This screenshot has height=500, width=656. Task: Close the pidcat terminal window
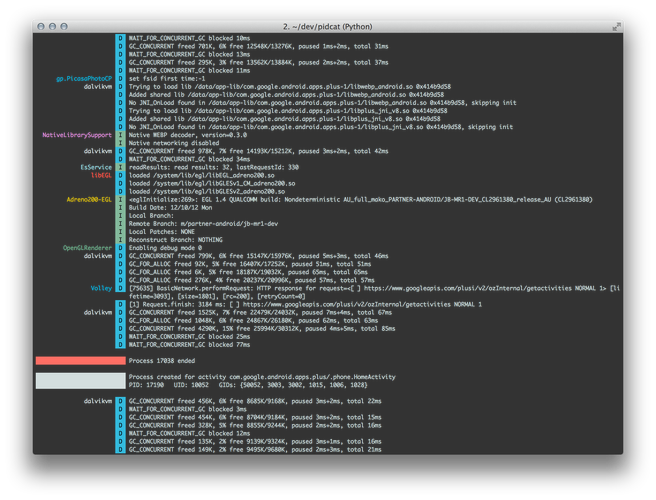tap(41, 26)
